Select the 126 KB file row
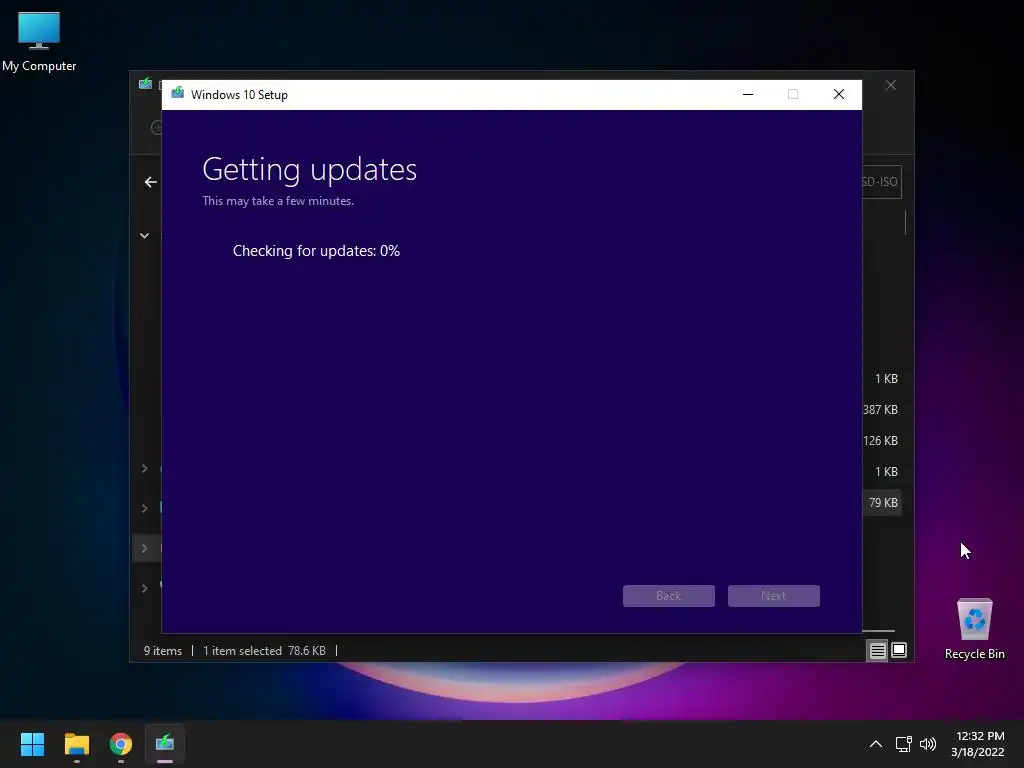The image size is (1024, 768). click(x=880, y=441)
